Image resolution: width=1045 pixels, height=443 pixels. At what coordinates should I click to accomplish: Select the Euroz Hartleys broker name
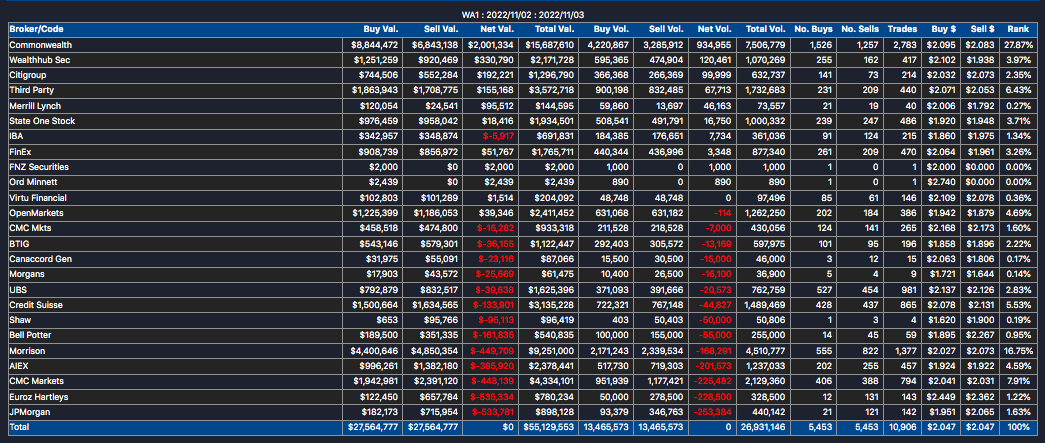tap(39, 397)
